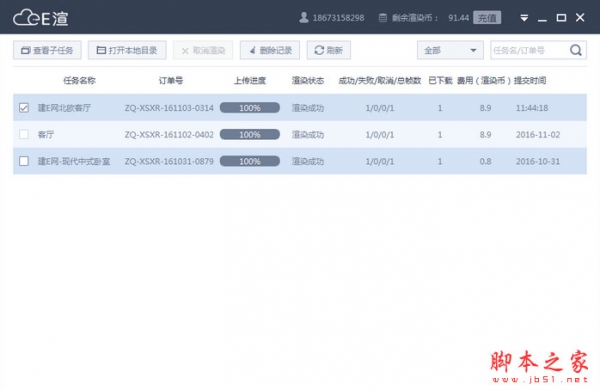Click the search magnifier icon
The image size is (600, 390).
(x=576, y=50)
